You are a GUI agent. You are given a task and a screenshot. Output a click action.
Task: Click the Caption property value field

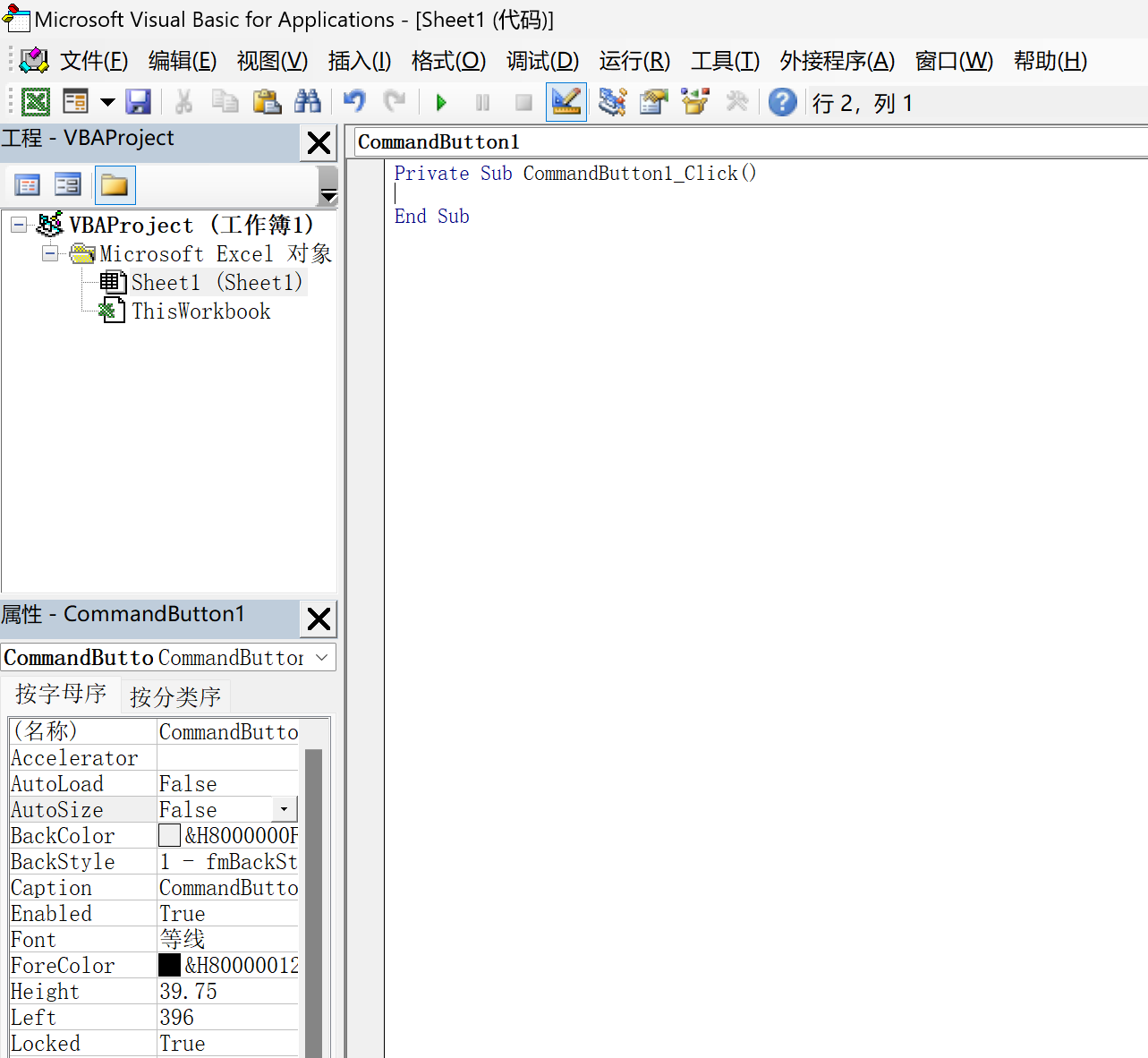[228, 887]
